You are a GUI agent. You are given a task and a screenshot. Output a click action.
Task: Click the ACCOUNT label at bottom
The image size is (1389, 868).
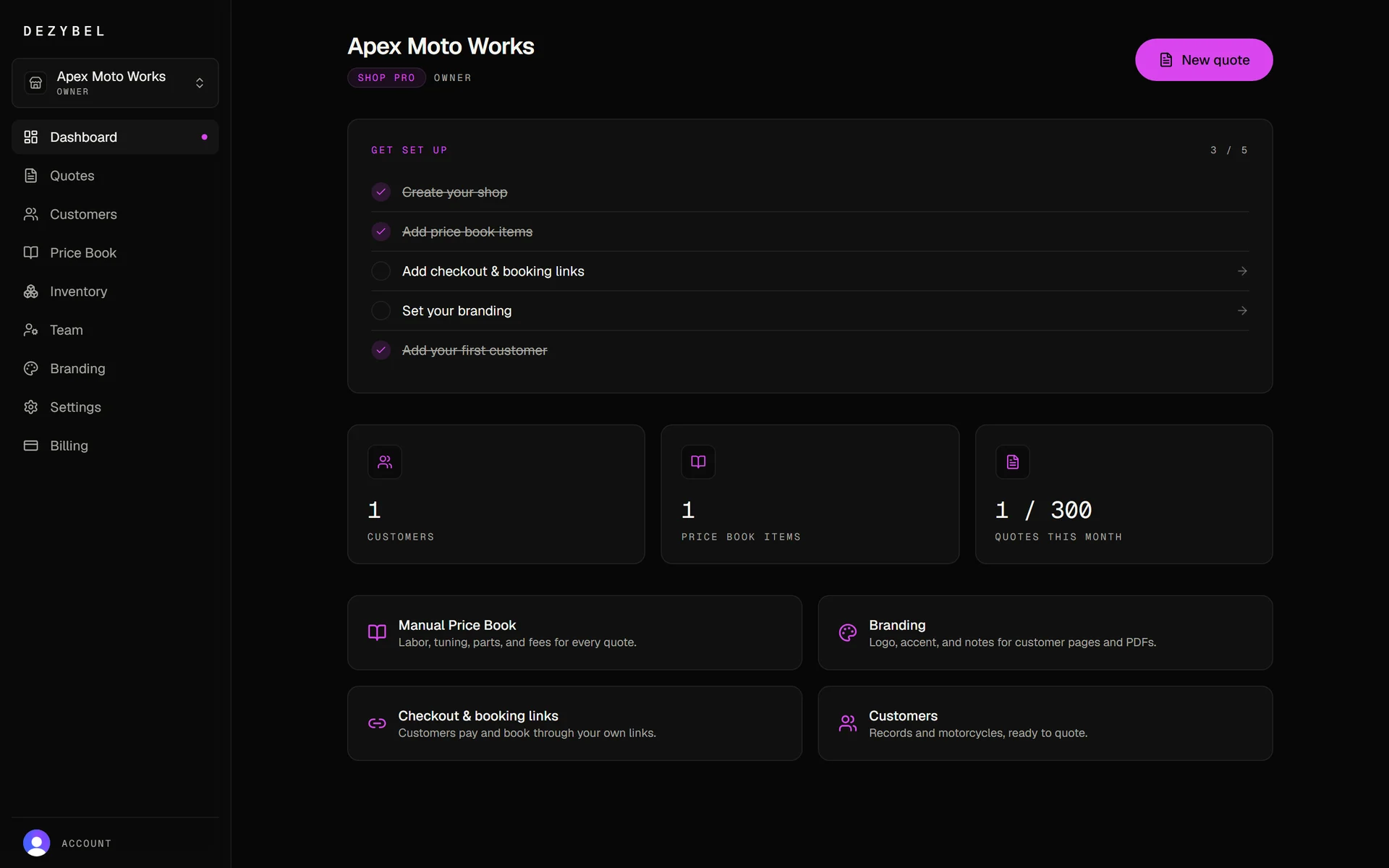(x=86, y=843)
